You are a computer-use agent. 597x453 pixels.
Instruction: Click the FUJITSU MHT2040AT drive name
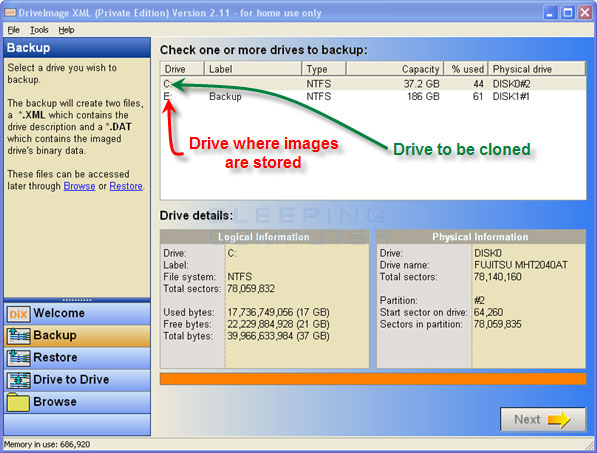tap(520, 265)
